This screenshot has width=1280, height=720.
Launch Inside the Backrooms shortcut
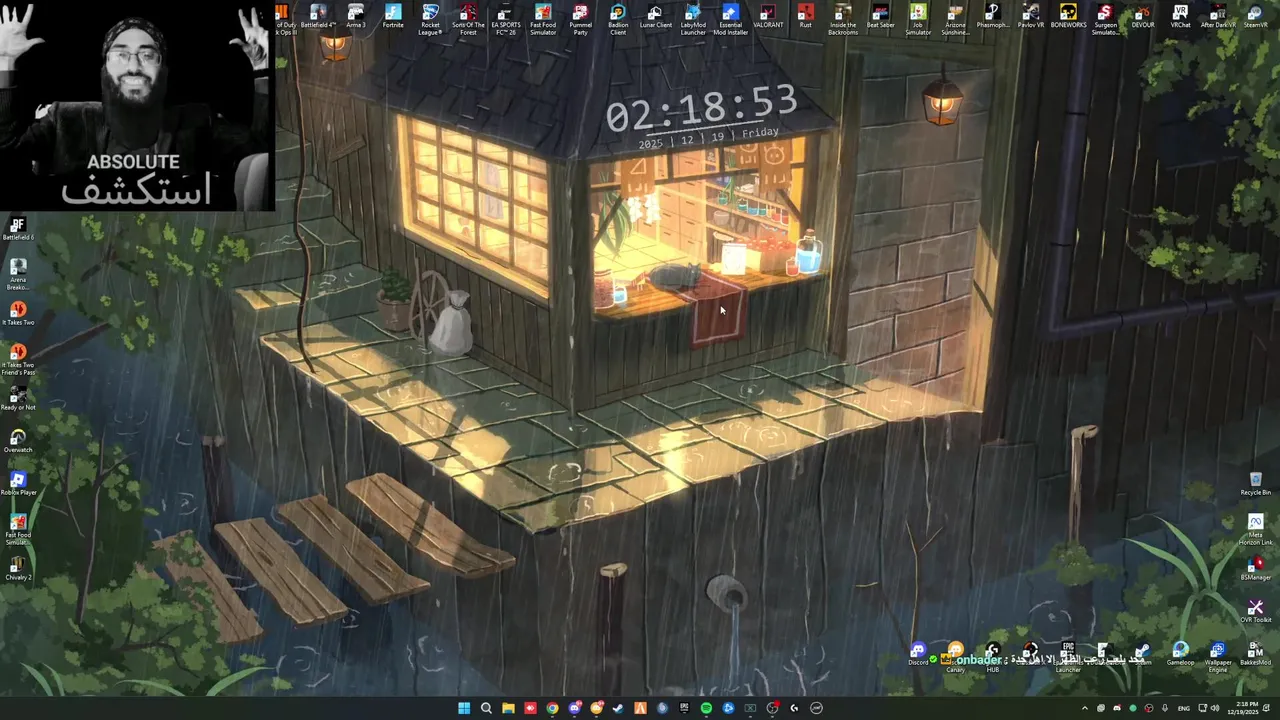click(x=843, y=19)
